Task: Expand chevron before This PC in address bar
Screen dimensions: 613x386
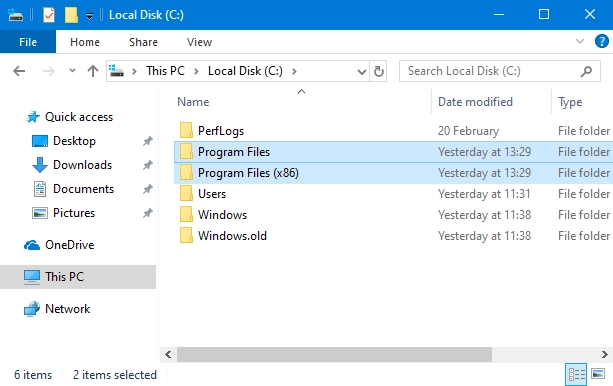Action: click(134, 71)
